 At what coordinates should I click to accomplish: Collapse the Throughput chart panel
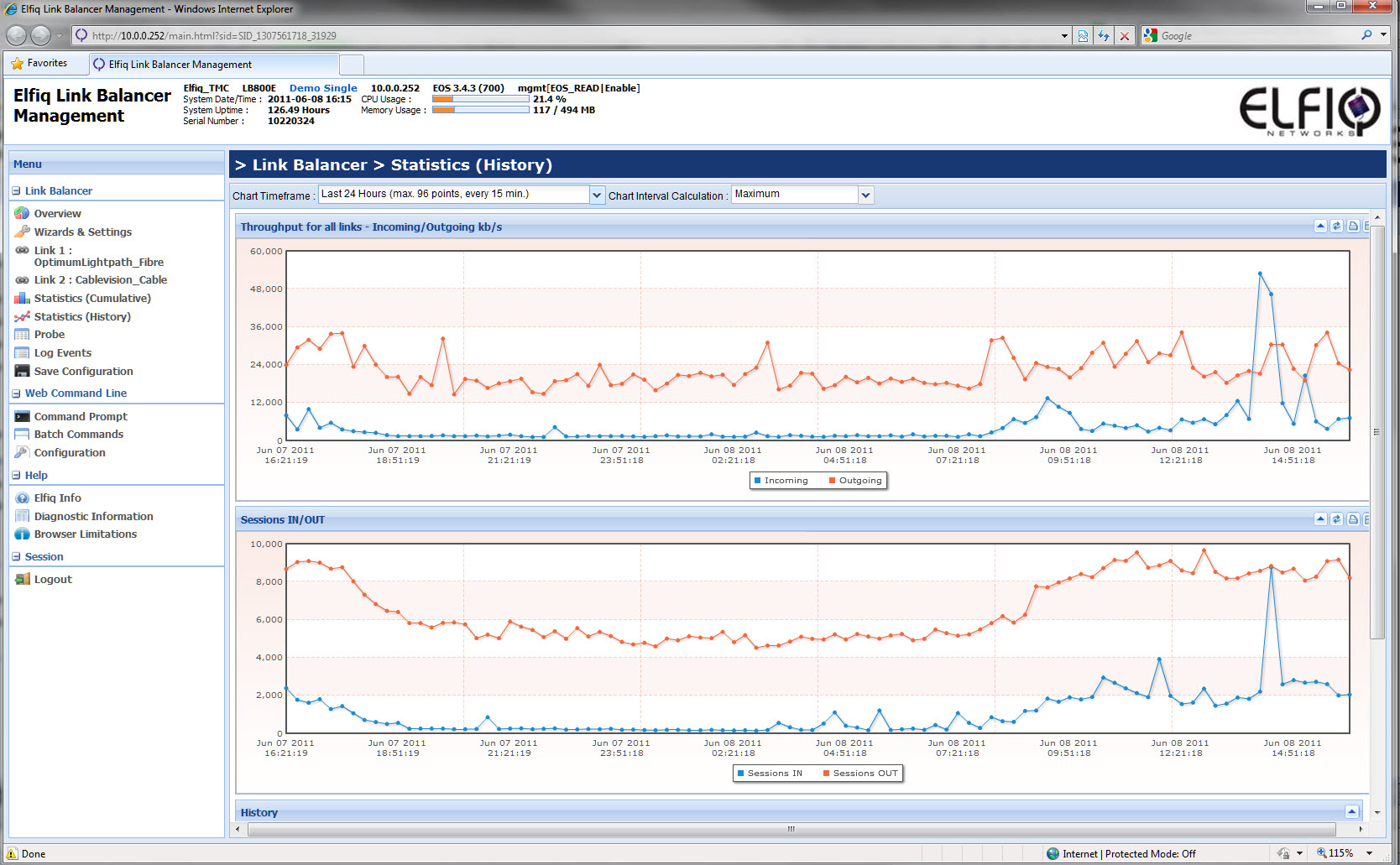(x=1320, y=227)
